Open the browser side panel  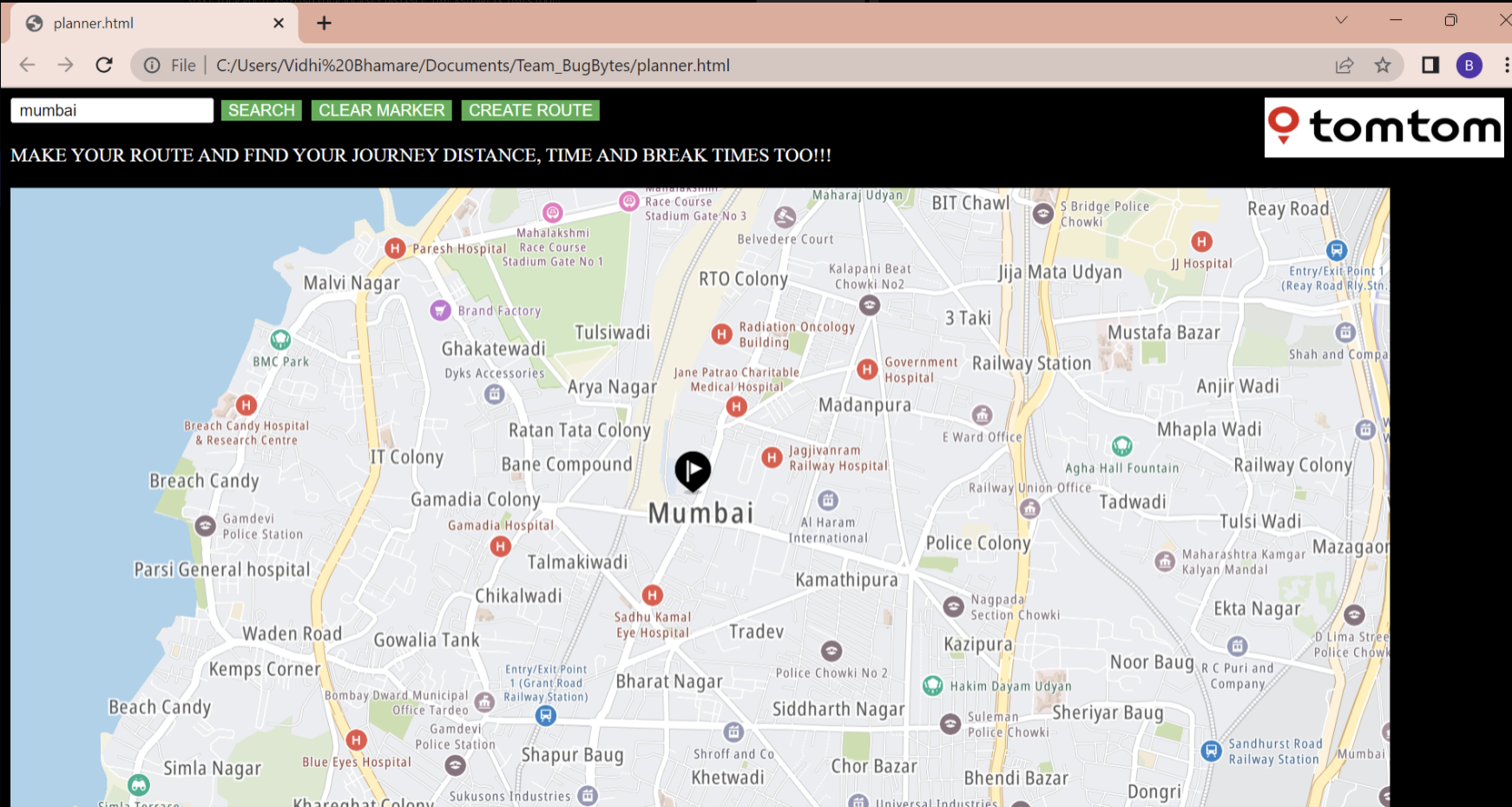(x=1430, y=65)
